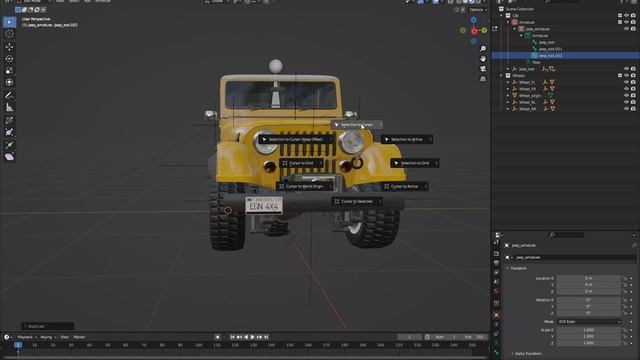Choose Selection to Active in pie menu
Image resolution: width=640 pixels, height=360 pixels.
(x=407, y=140)
